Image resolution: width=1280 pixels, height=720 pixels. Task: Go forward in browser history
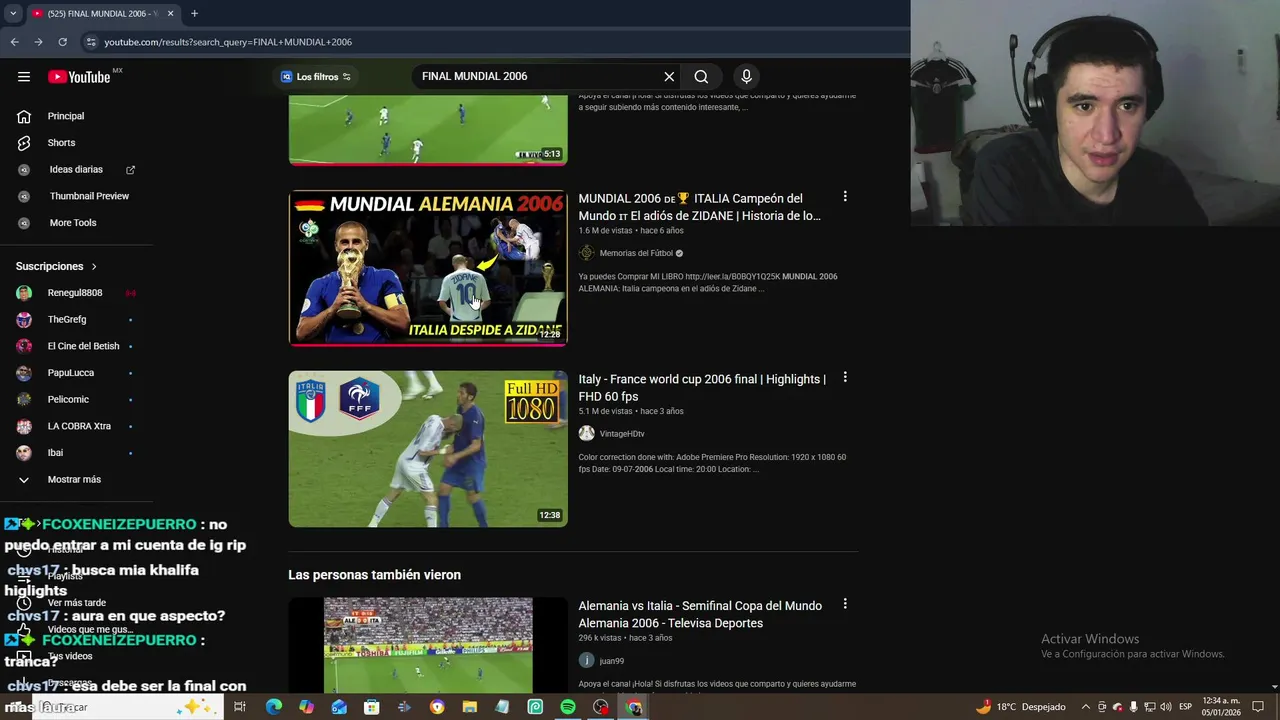click(x=38, y=42)
